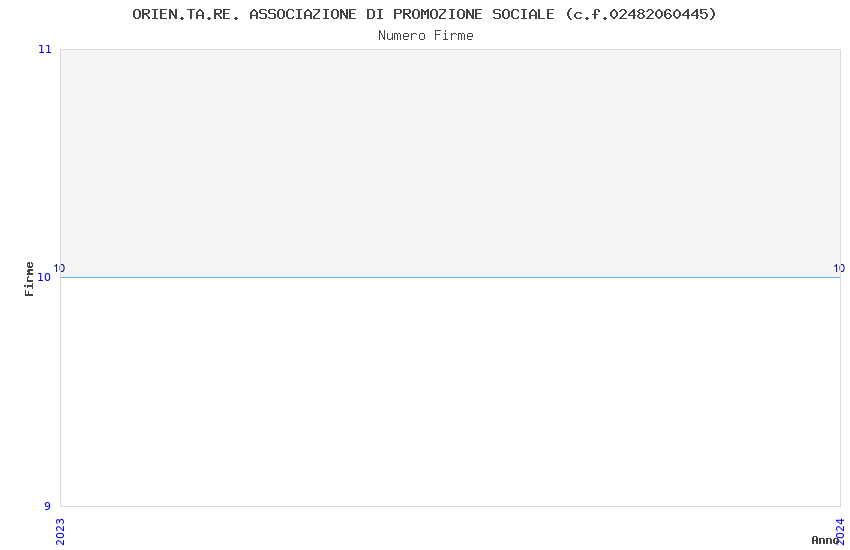The width and height of the screenshot is (850, 550).
Task: Click the word 'PROMOZIONE' in the title
Action: [437, 15]
